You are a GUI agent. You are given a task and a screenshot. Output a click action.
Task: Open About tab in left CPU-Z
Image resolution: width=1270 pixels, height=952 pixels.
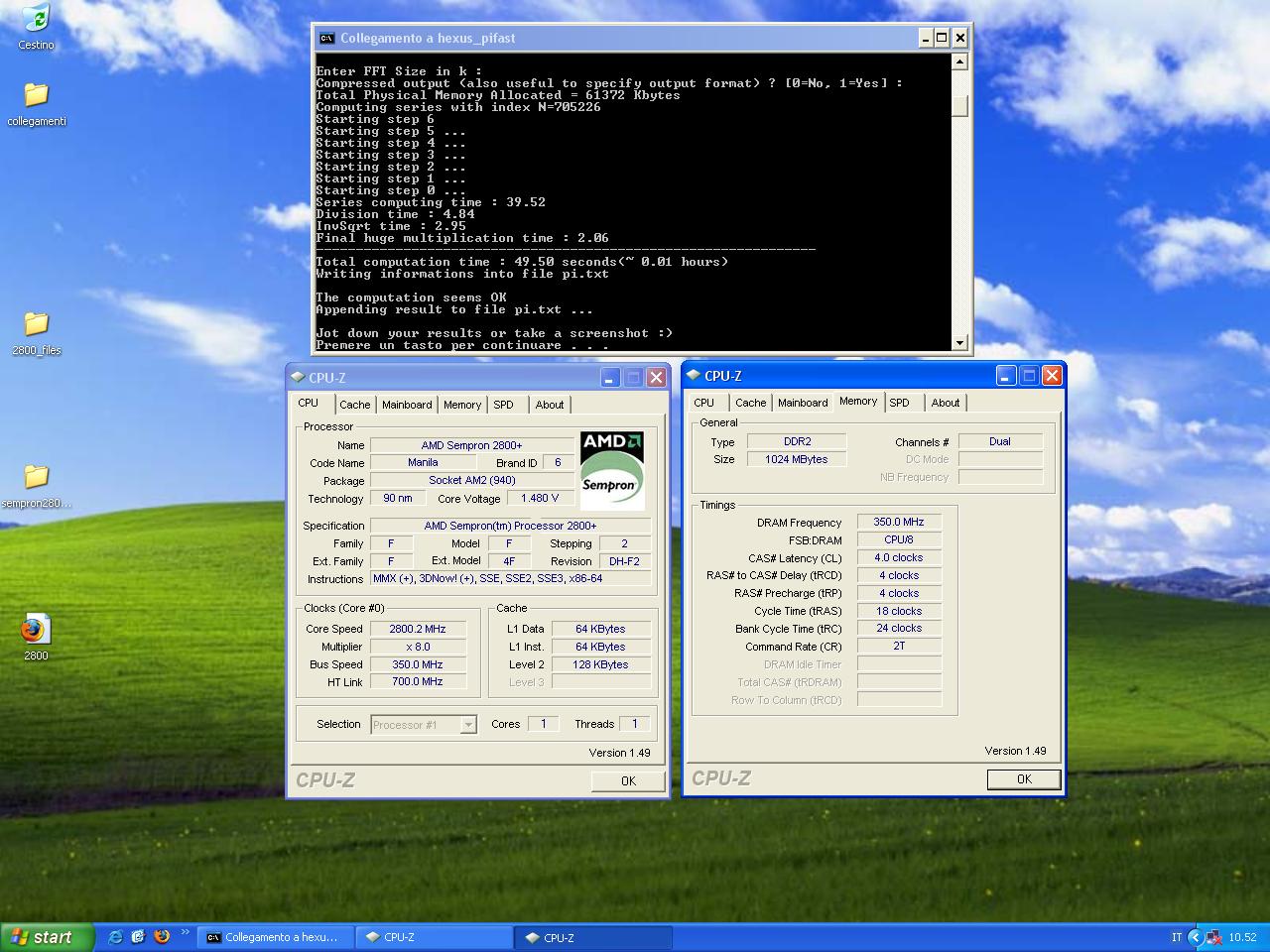[x=550, y=405]
